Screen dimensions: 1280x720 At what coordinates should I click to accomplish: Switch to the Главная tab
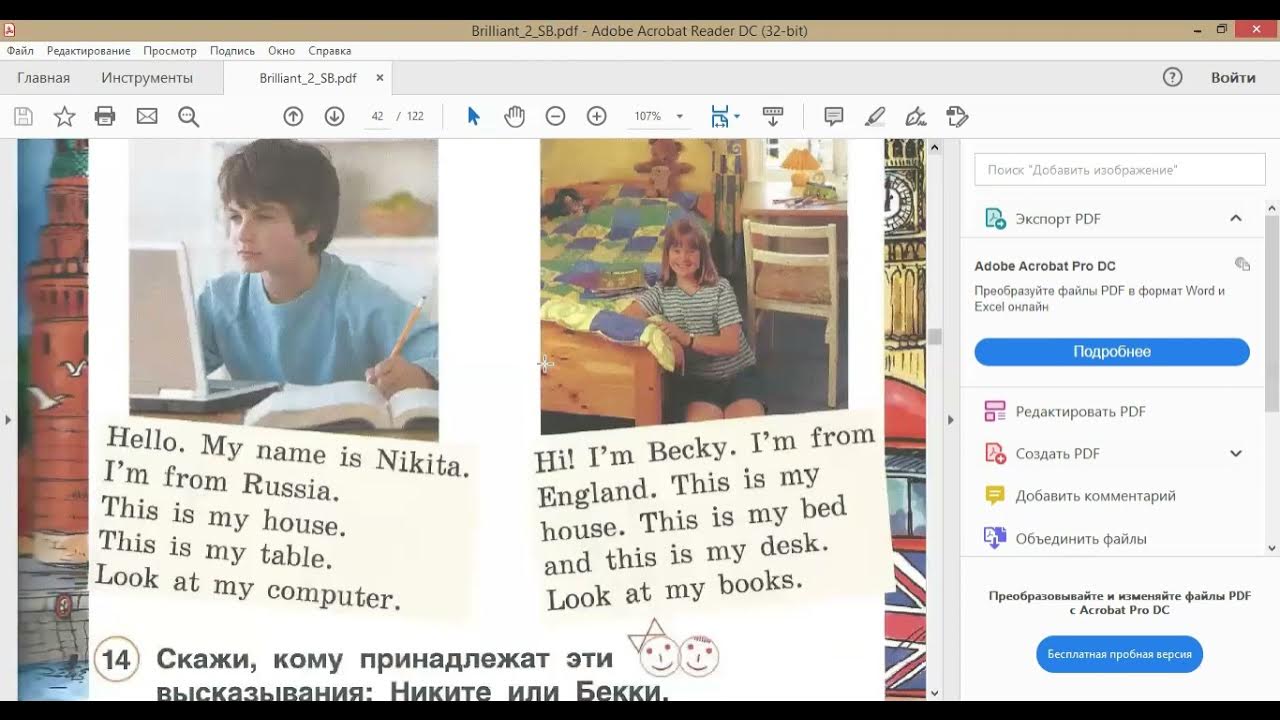(x=44, y=78)
